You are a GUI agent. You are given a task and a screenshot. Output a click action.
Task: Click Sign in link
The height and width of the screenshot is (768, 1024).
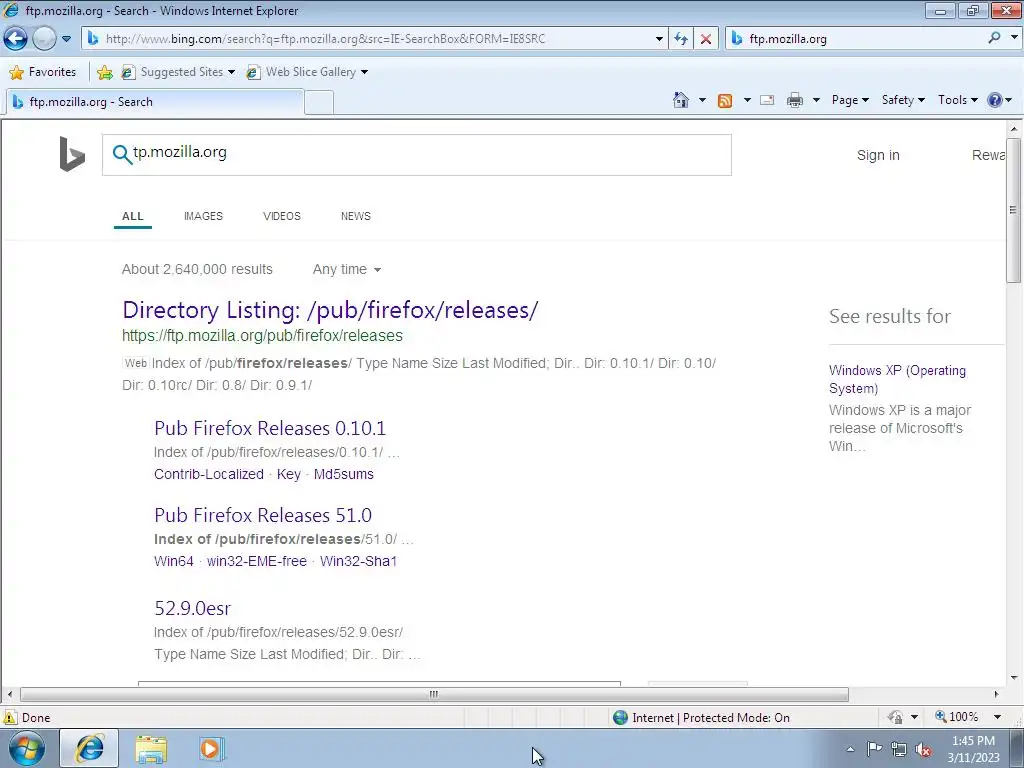(x=878, y=155)
